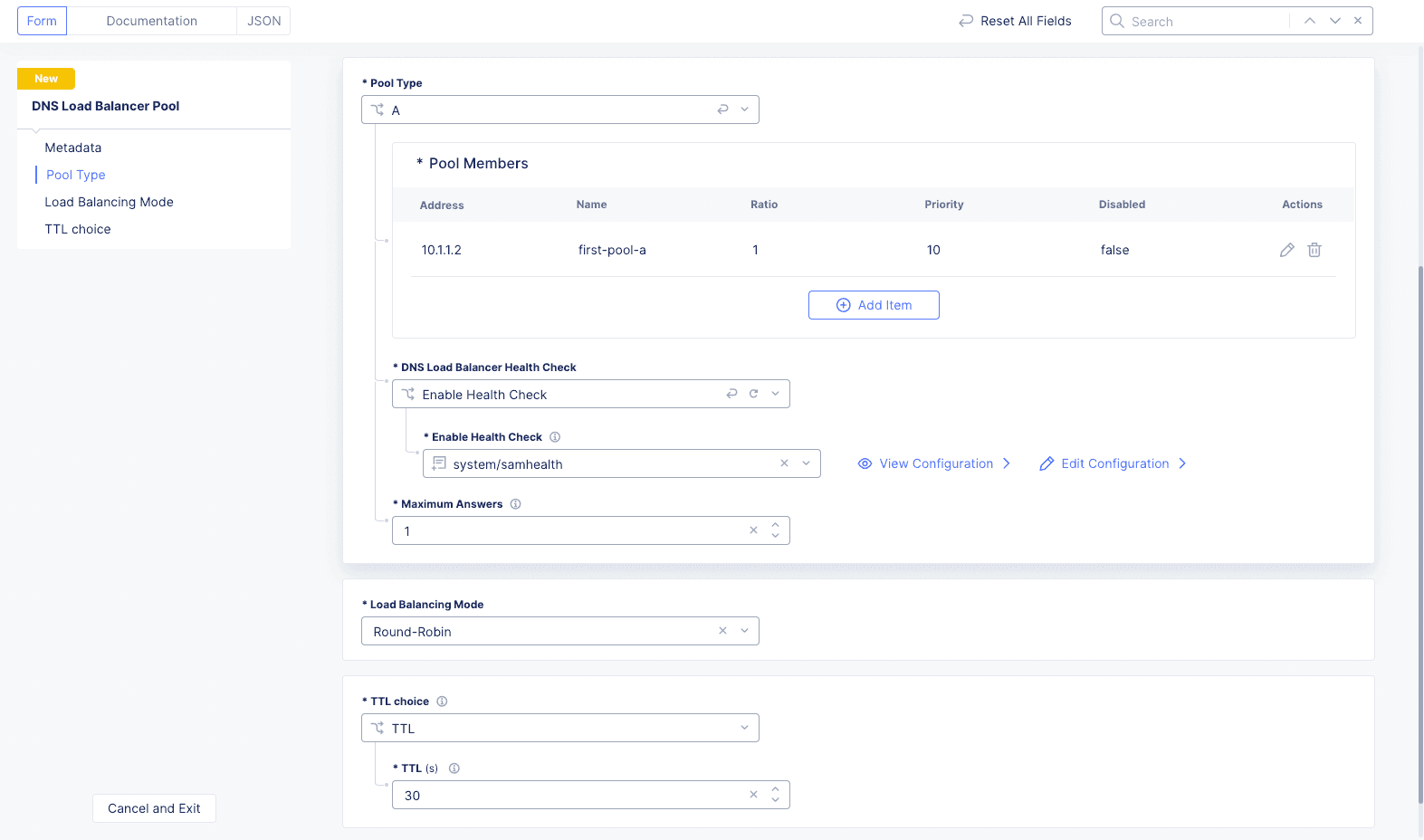Switch to the Documentation tab
Viewport: 1424px width, 840px height.
[151, 21]
